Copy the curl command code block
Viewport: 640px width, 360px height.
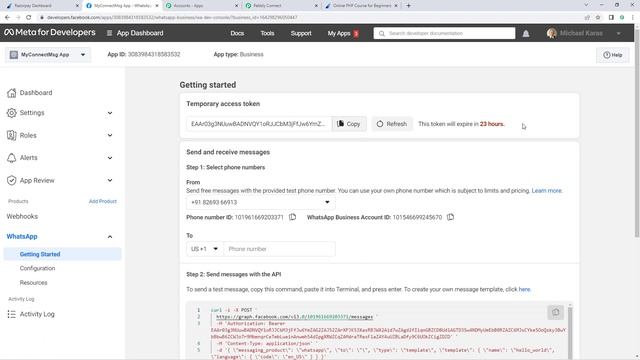coord(555,312)
